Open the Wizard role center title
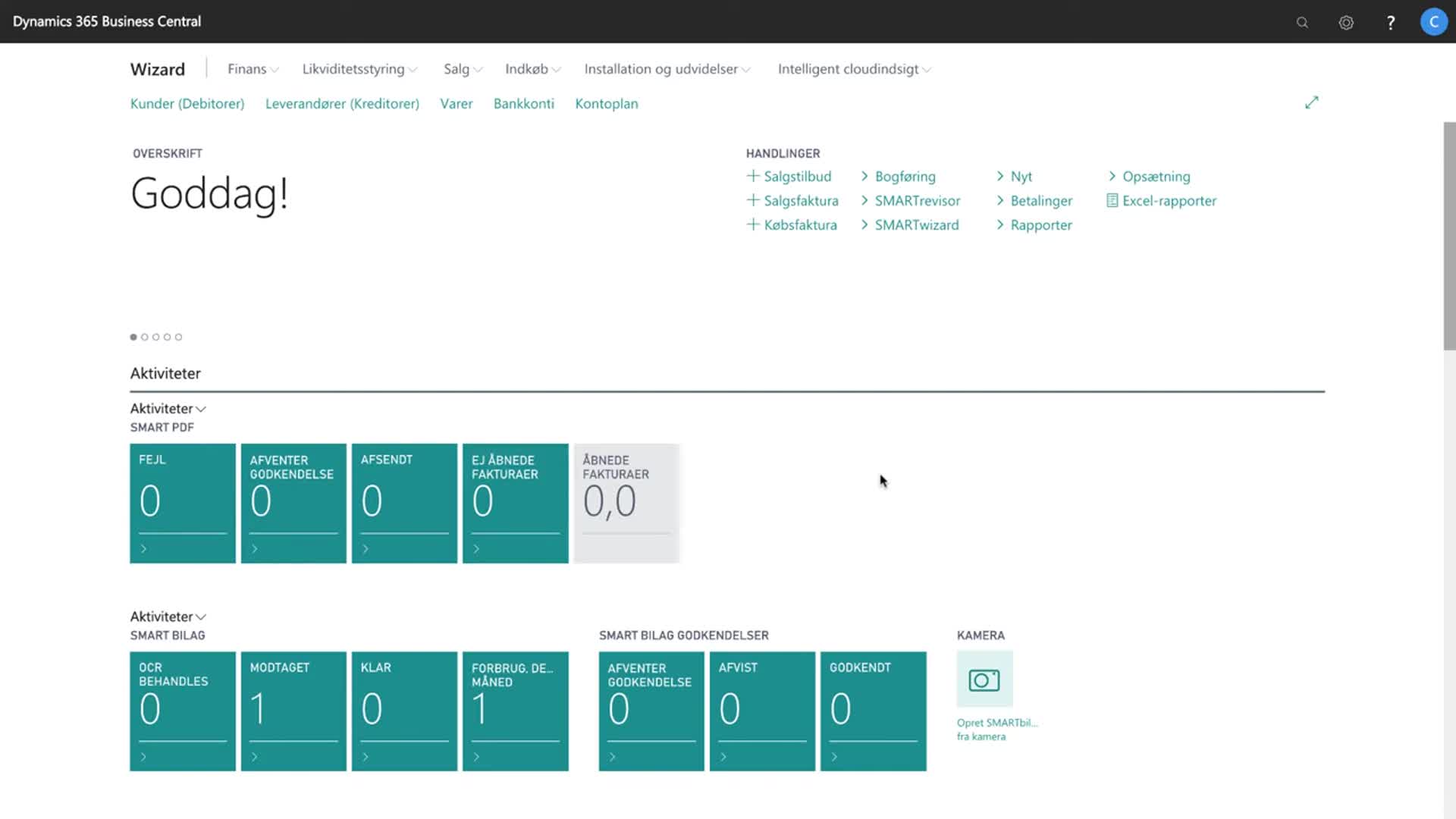This screenshot has height=819, width=1456. click(158, 69)
